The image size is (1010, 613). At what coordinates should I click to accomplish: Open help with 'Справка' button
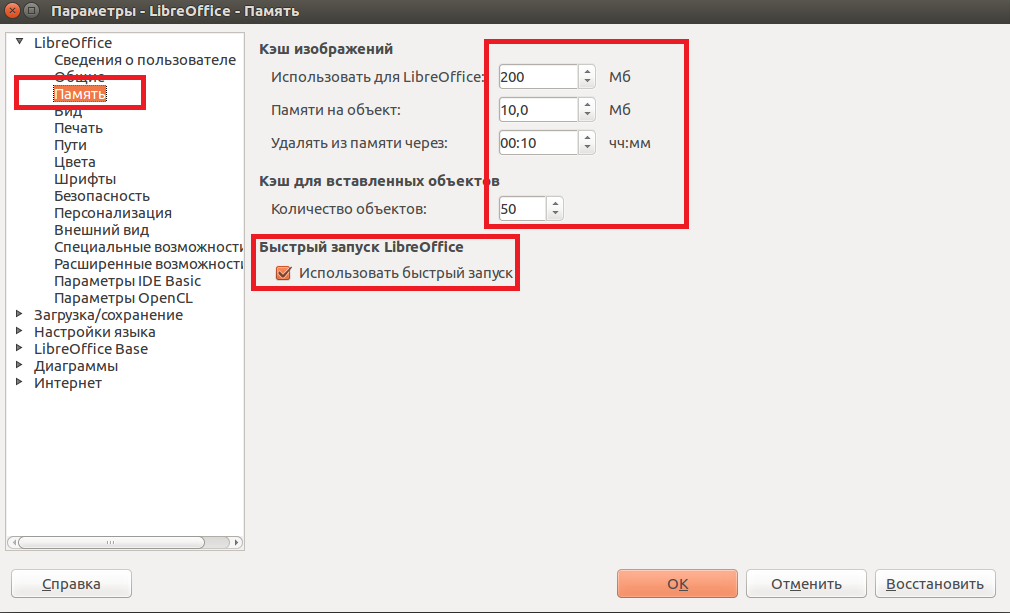[70, 584]
